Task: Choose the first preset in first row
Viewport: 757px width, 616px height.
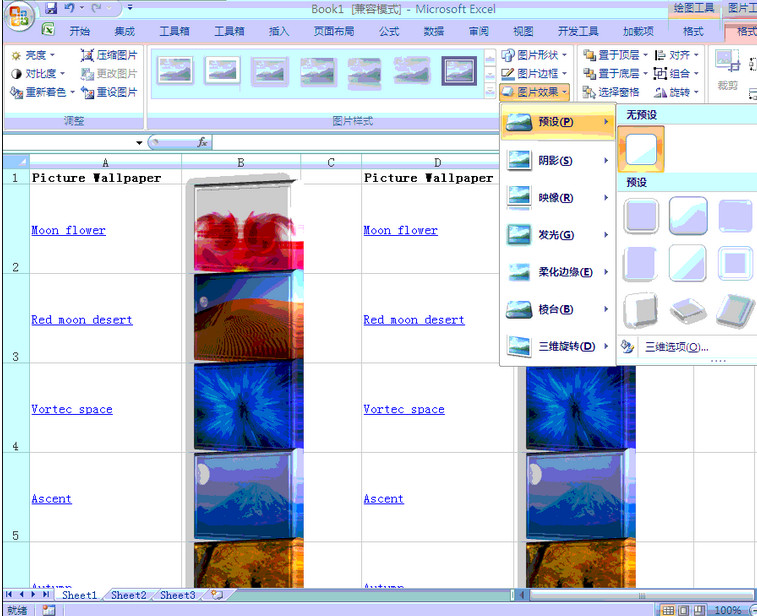Action: (x=641, y=215)
